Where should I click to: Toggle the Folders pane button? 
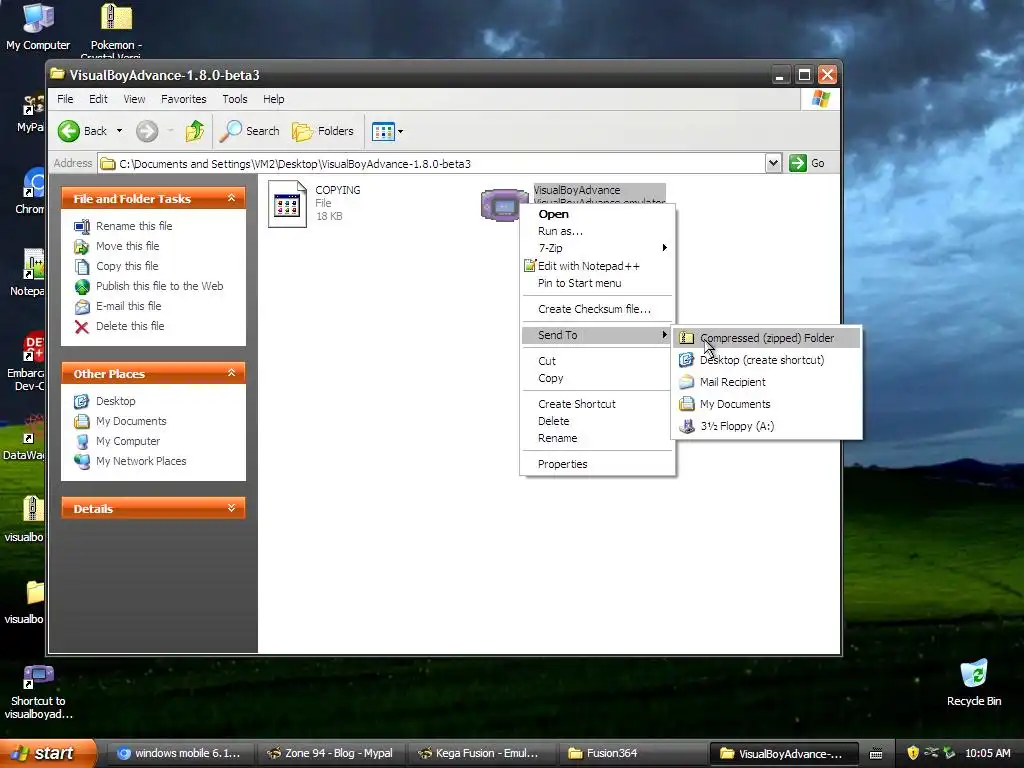pyautogui.click(x=323, y=131)
